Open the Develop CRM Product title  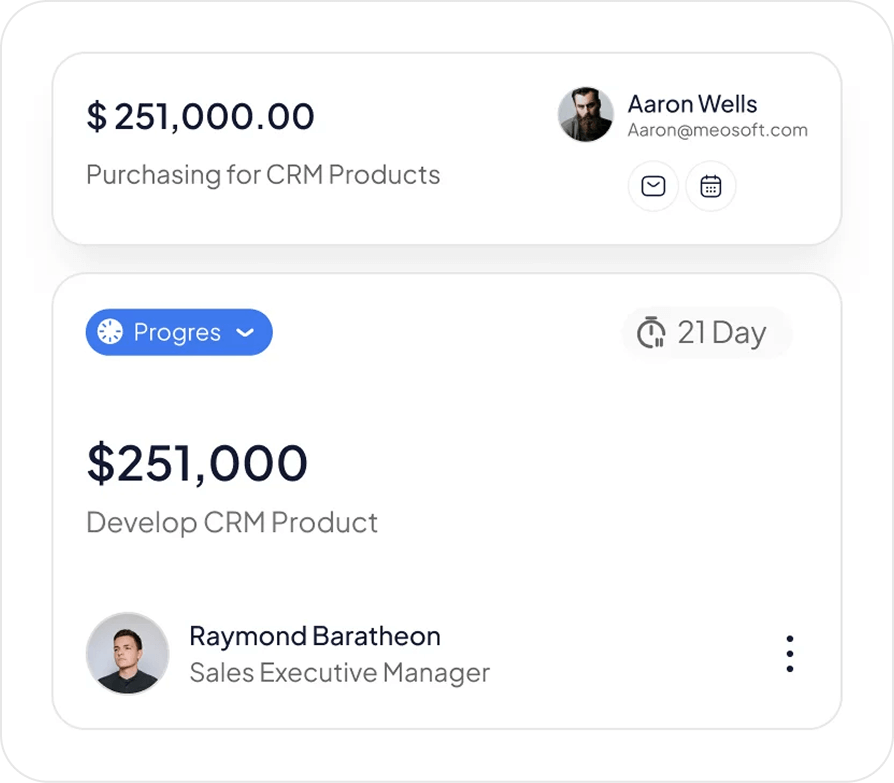point(232,522)
